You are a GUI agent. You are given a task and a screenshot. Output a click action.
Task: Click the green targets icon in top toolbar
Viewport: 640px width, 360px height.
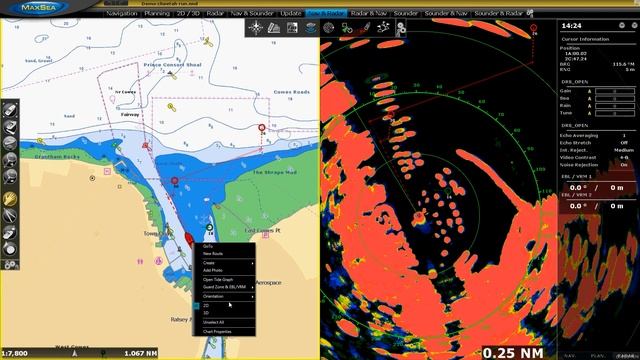(347, 28)
